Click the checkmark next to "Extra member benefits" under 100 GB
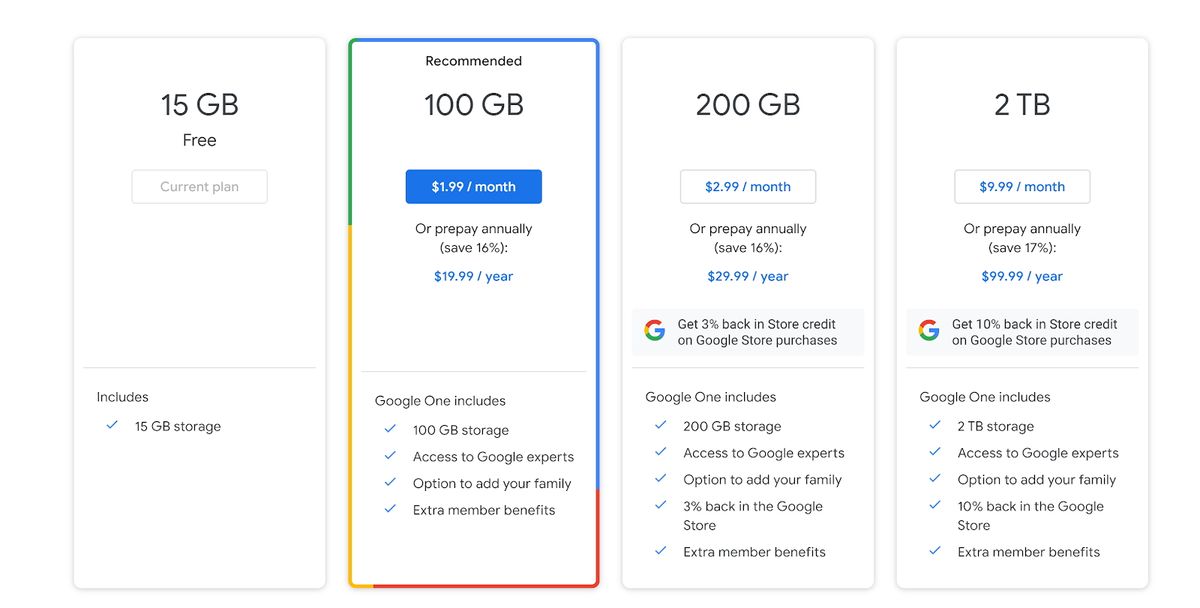Screen dimensions: 1200x608 [390, 509]
